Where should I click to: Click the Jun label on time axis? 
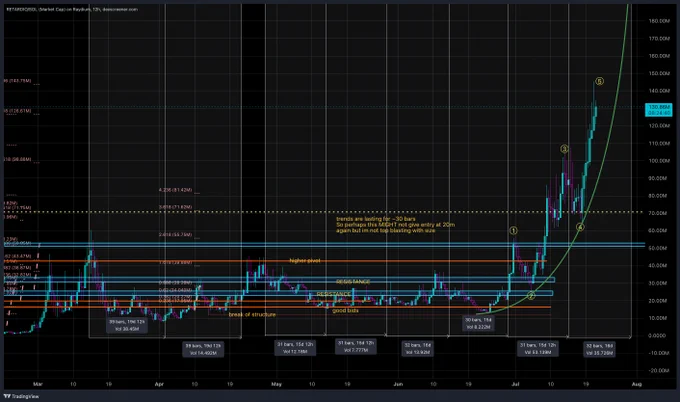tap(398, 384)
